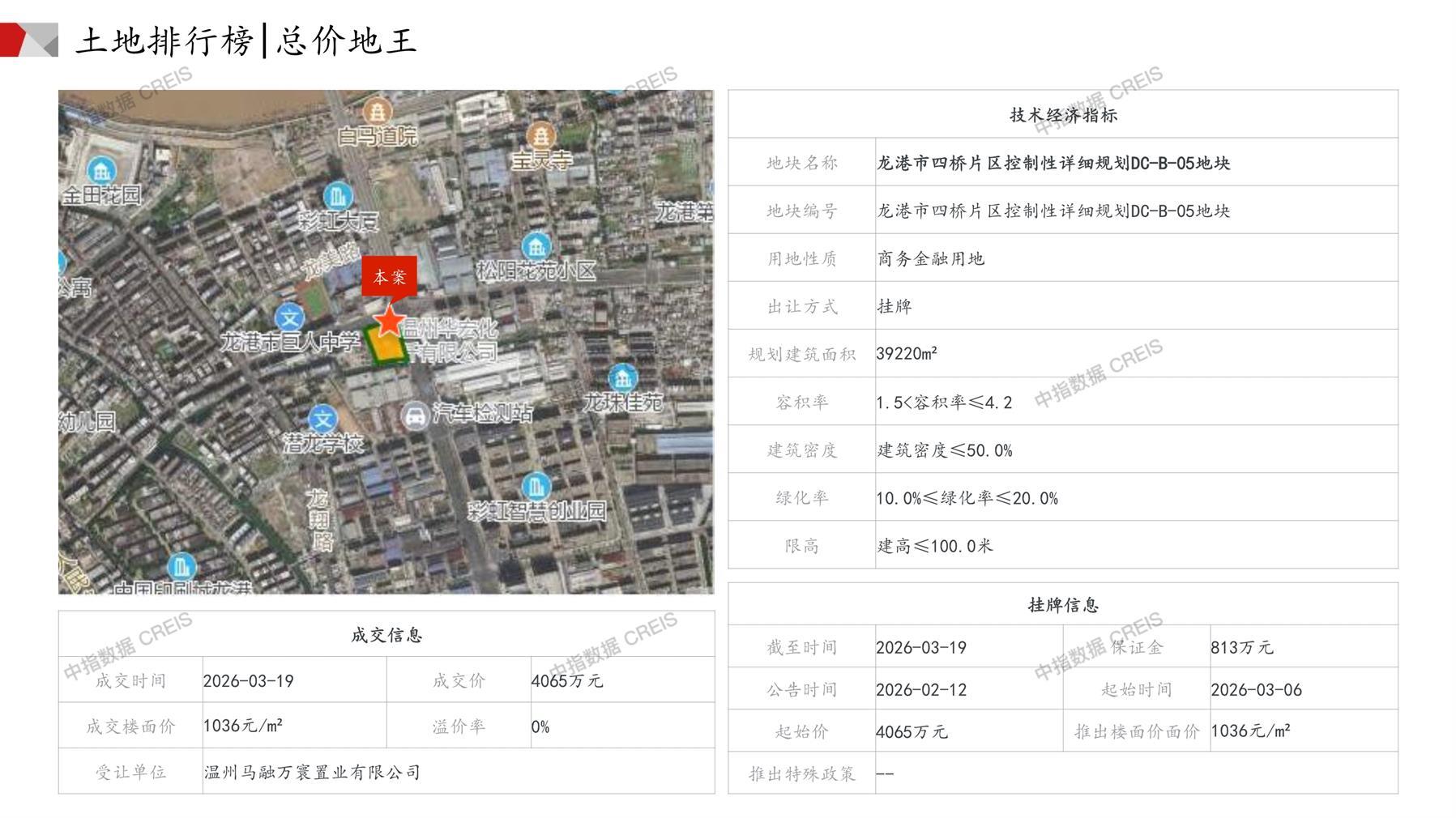The height and width of the screenshot is (818, 1456).
Task: Click the 彩虹智慧创业园 building icon
Action: click(536, 486)
